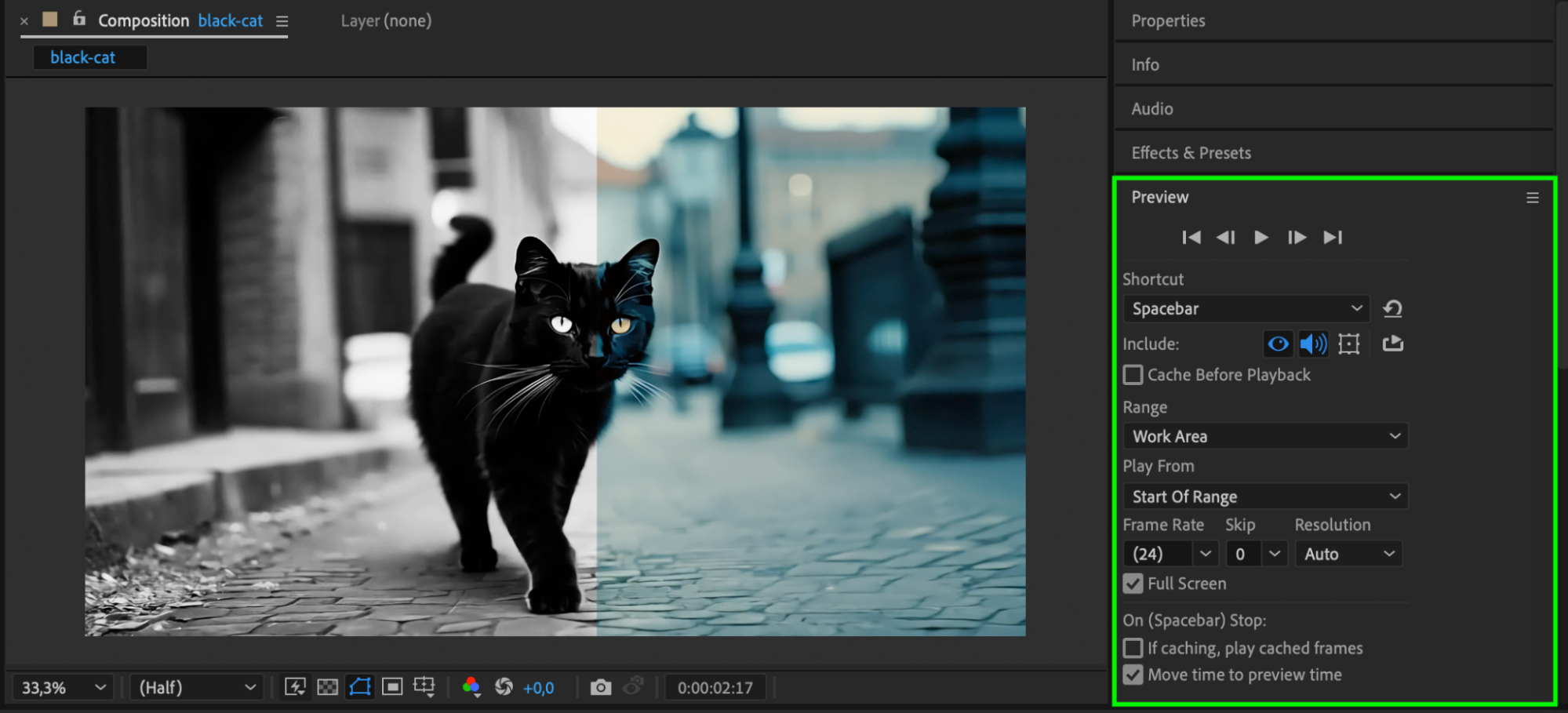Open the Effects & Presets panel
This screenshot has height=713, width=1568.
(1191, 153)
